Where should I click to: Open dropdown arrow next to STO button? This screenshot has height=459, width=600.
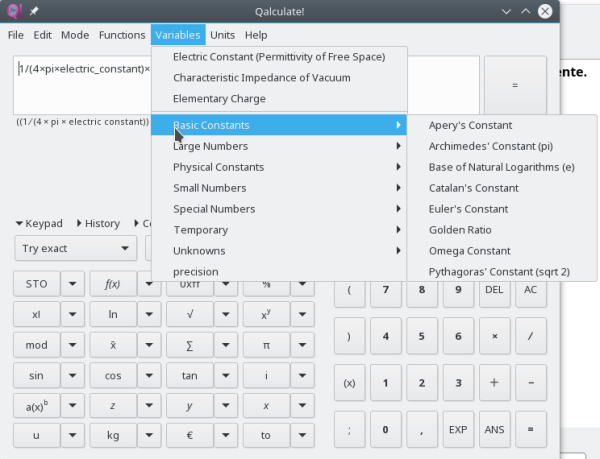coord(72,283)
